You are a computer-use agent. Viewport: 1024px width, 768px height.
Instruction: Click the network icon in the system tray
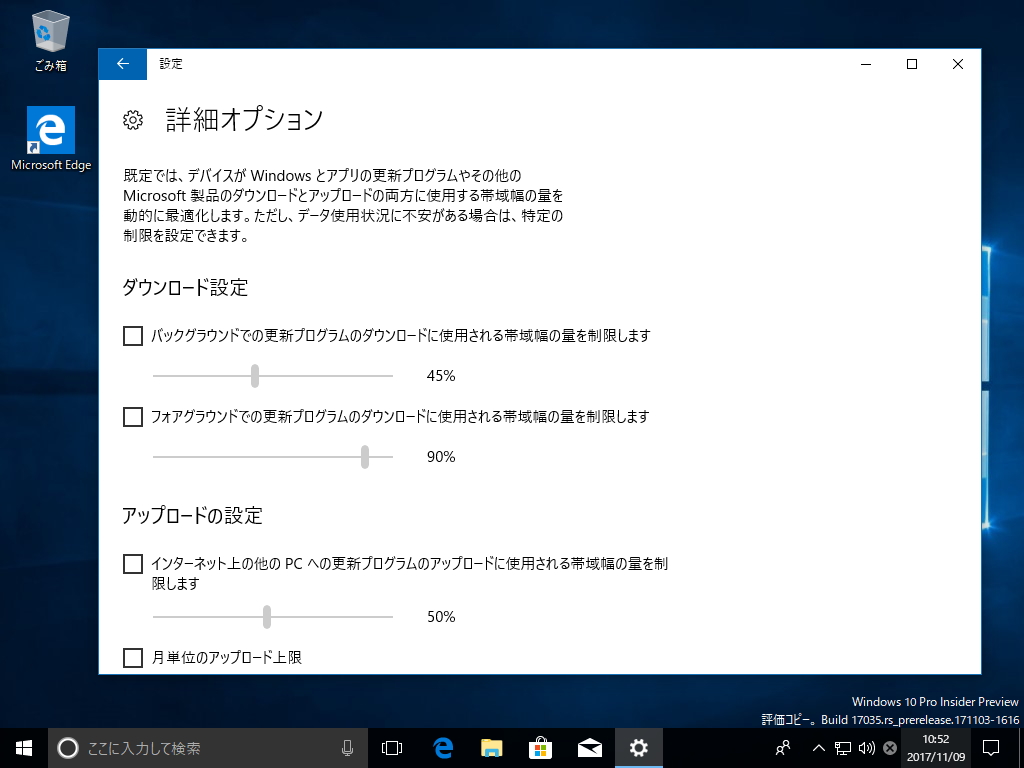pos(843,747)
